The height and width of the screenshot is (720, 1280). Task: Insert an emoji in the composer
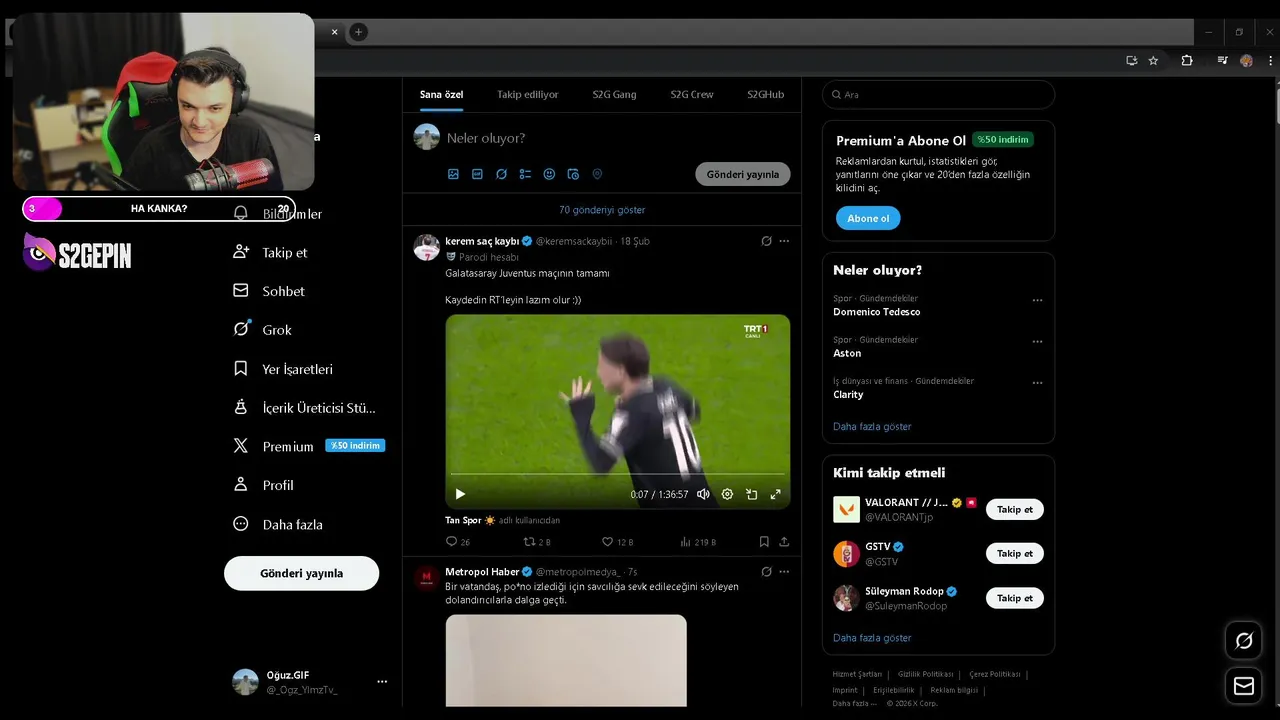(549, 174)
